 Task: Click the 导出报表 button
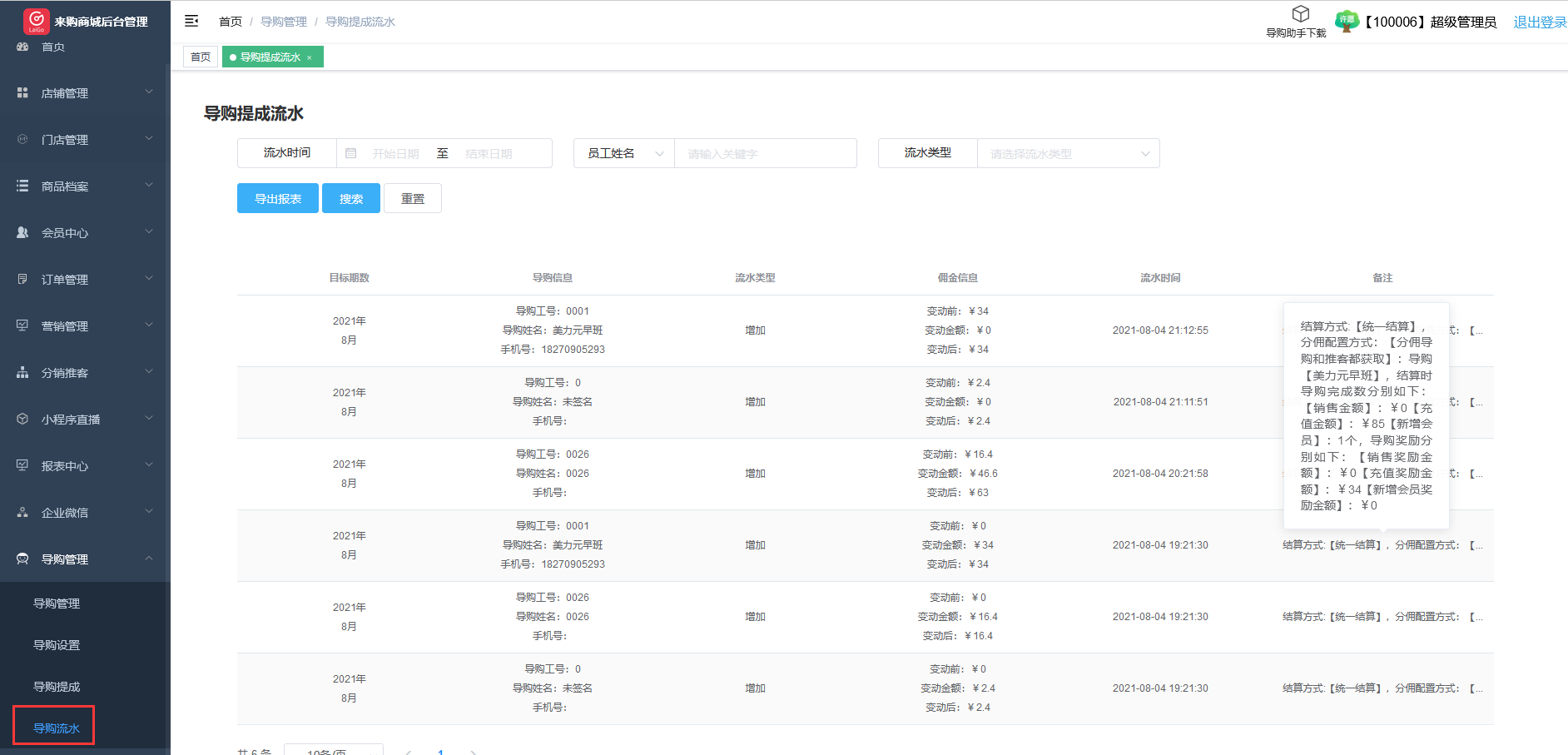[x=277, y=199]
